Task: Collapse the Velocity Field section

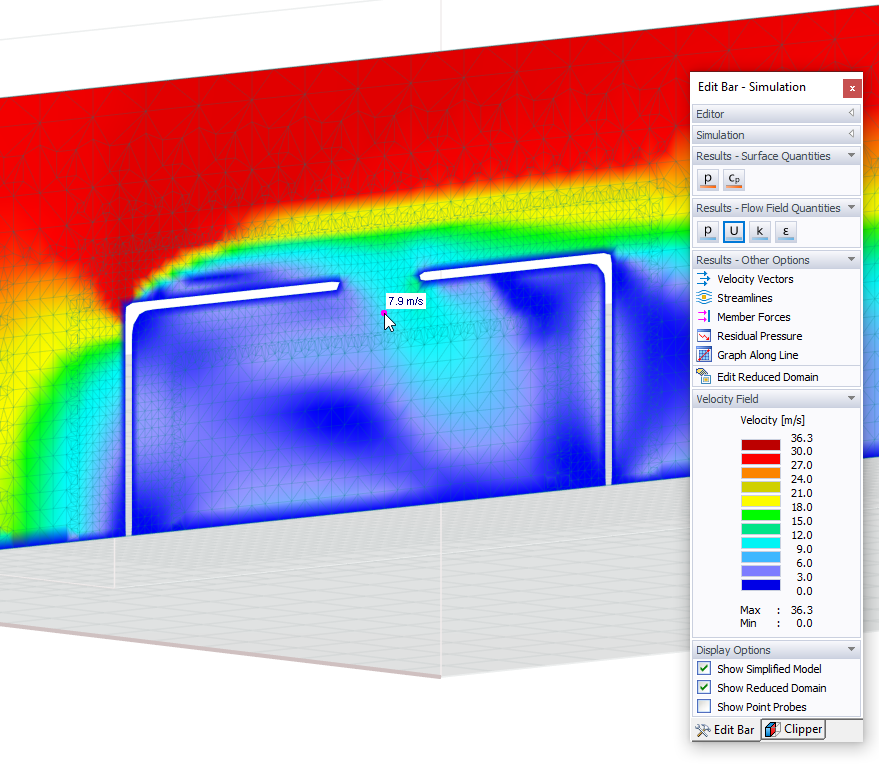Action: pos(851,398)
